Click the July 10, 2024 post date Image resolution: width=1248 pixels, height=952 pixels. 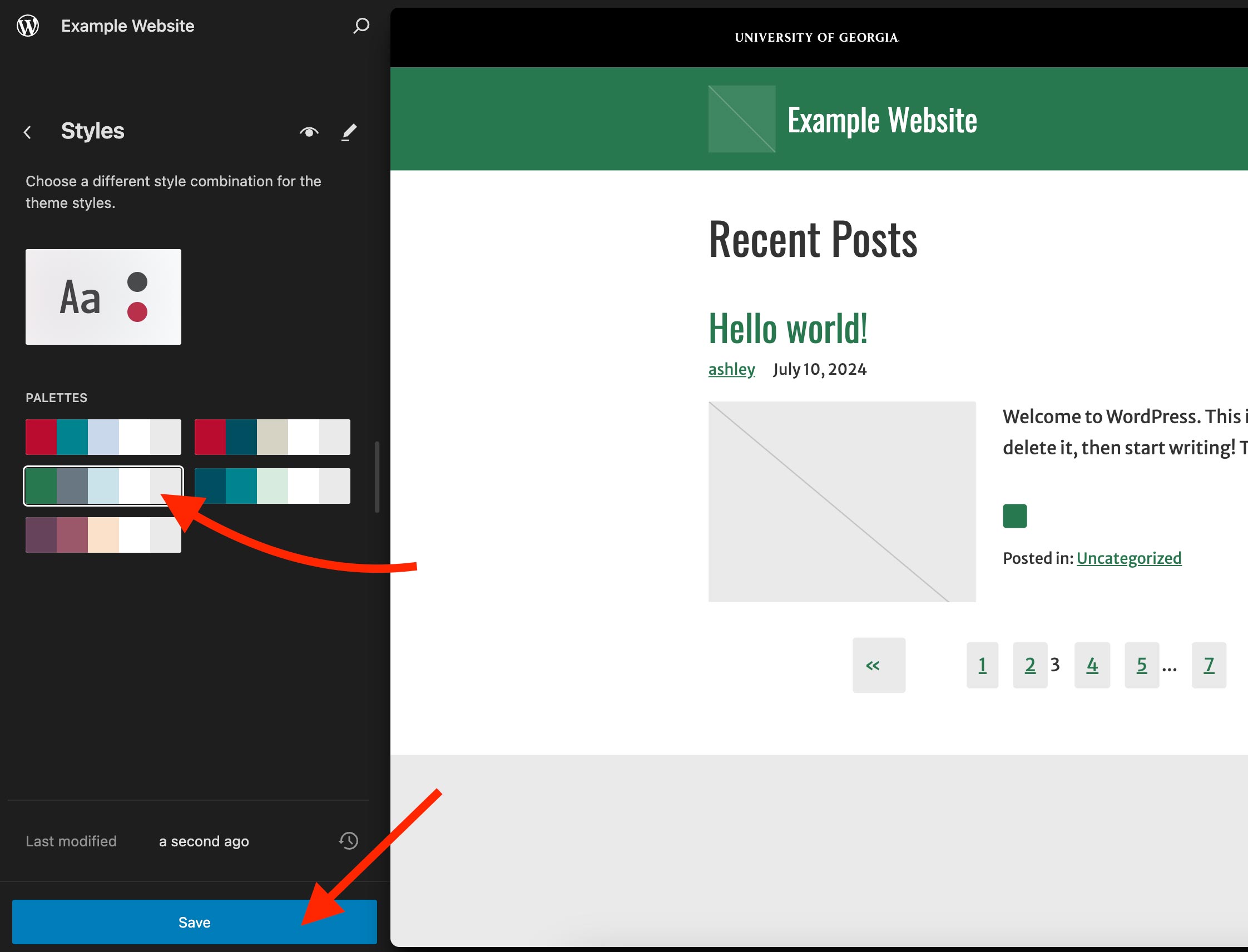tap(820, 369)
